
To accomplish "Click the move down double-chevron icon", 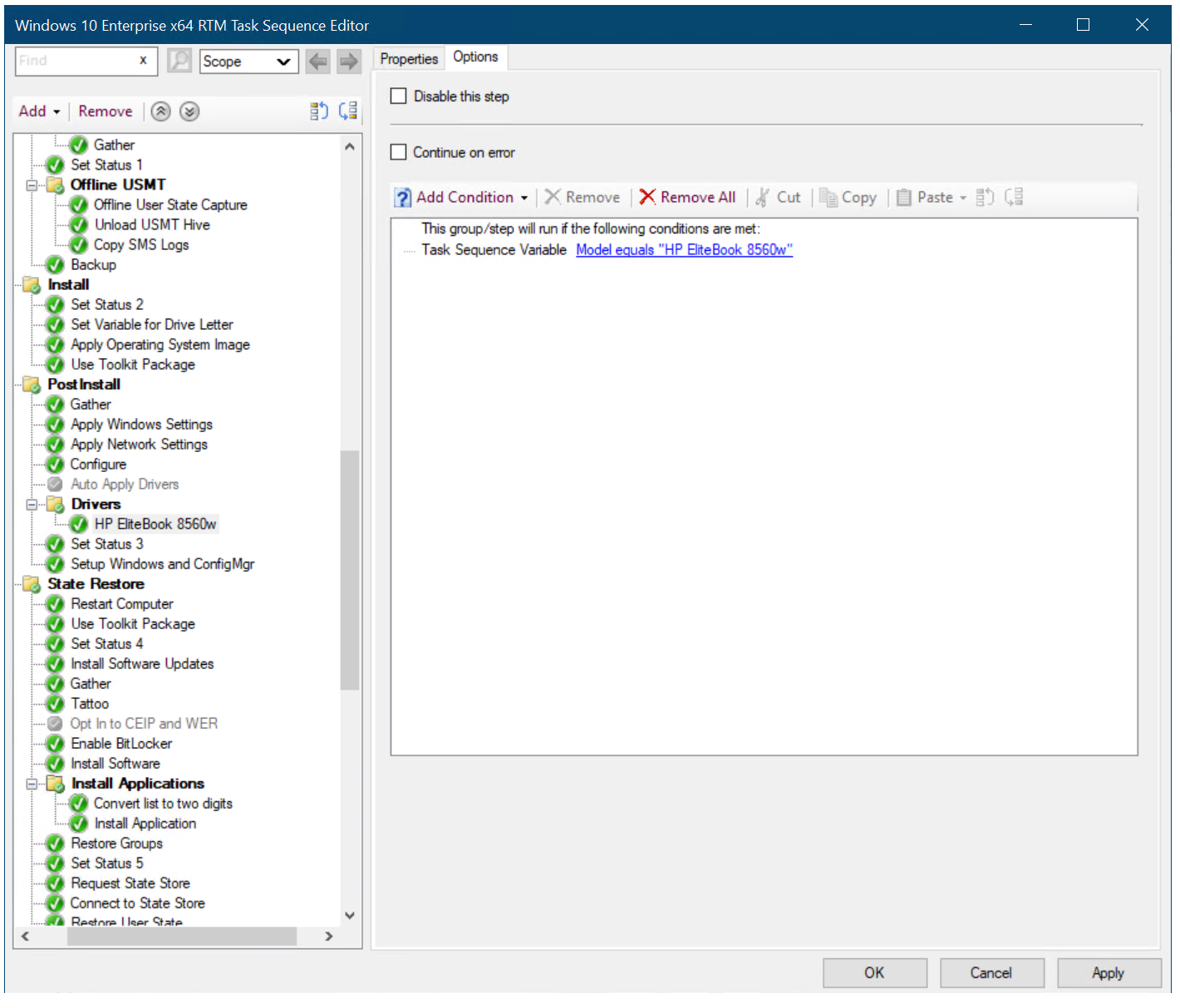I will coord(189,111).
